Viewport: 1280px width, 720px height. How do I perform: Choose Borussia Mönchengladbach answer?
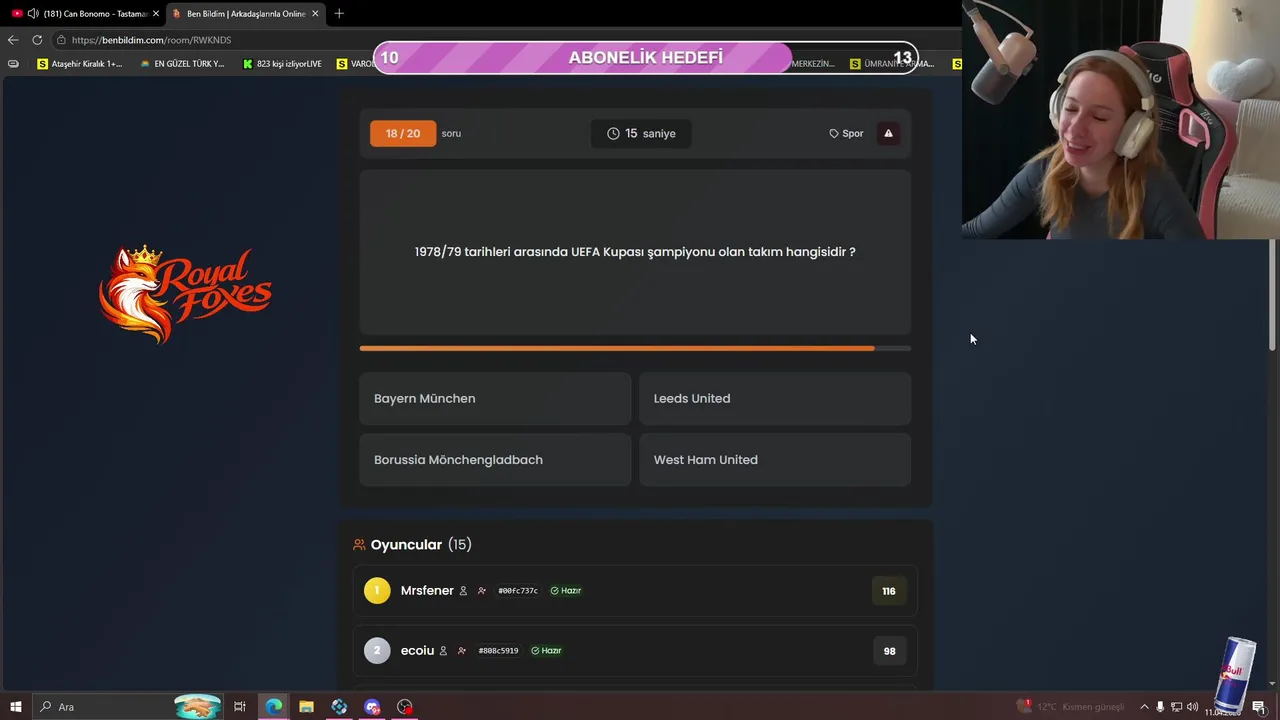(x=495, y=460)
